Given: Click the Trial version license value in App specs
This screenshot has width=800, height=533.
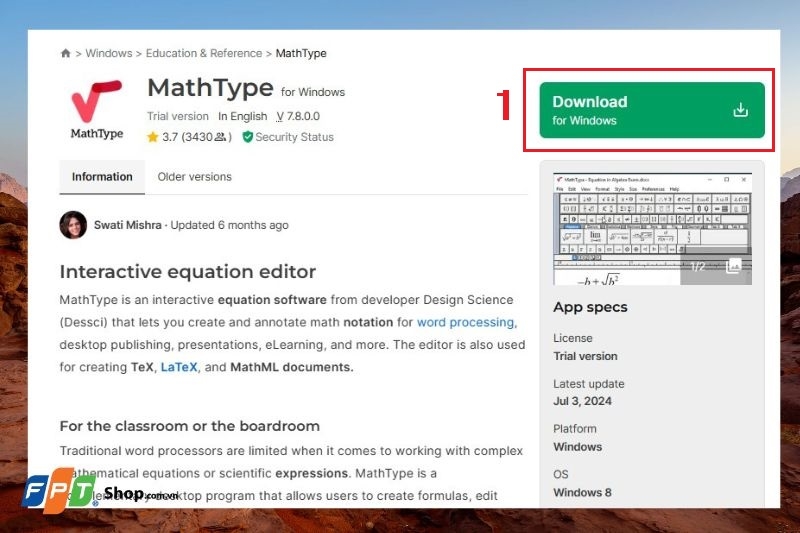Looking at the screenshot, I should click(x=585, y=356).
